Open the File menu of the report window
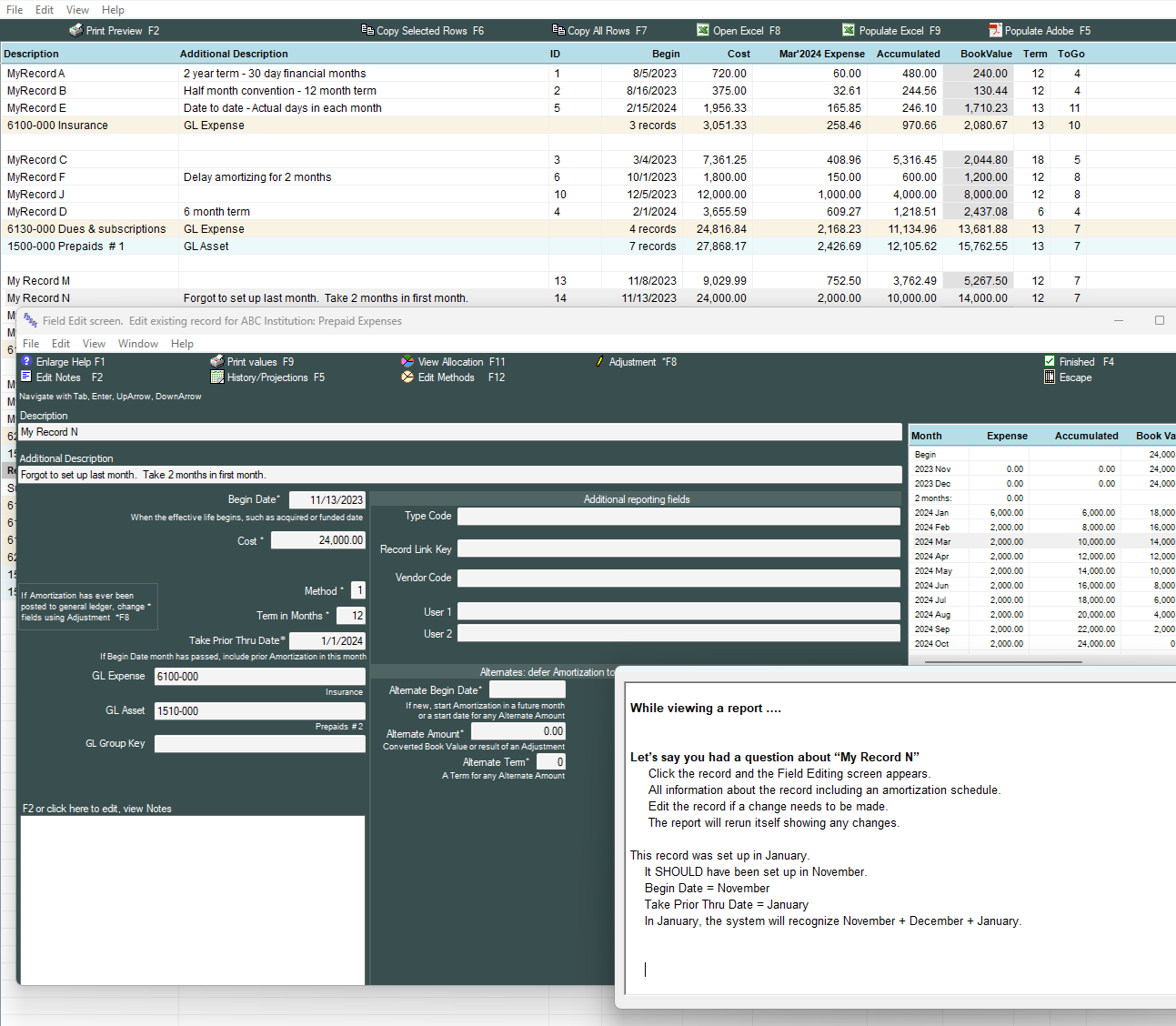The height and width of the screenshot is (1026, 1176). click(x=15, y=10)
